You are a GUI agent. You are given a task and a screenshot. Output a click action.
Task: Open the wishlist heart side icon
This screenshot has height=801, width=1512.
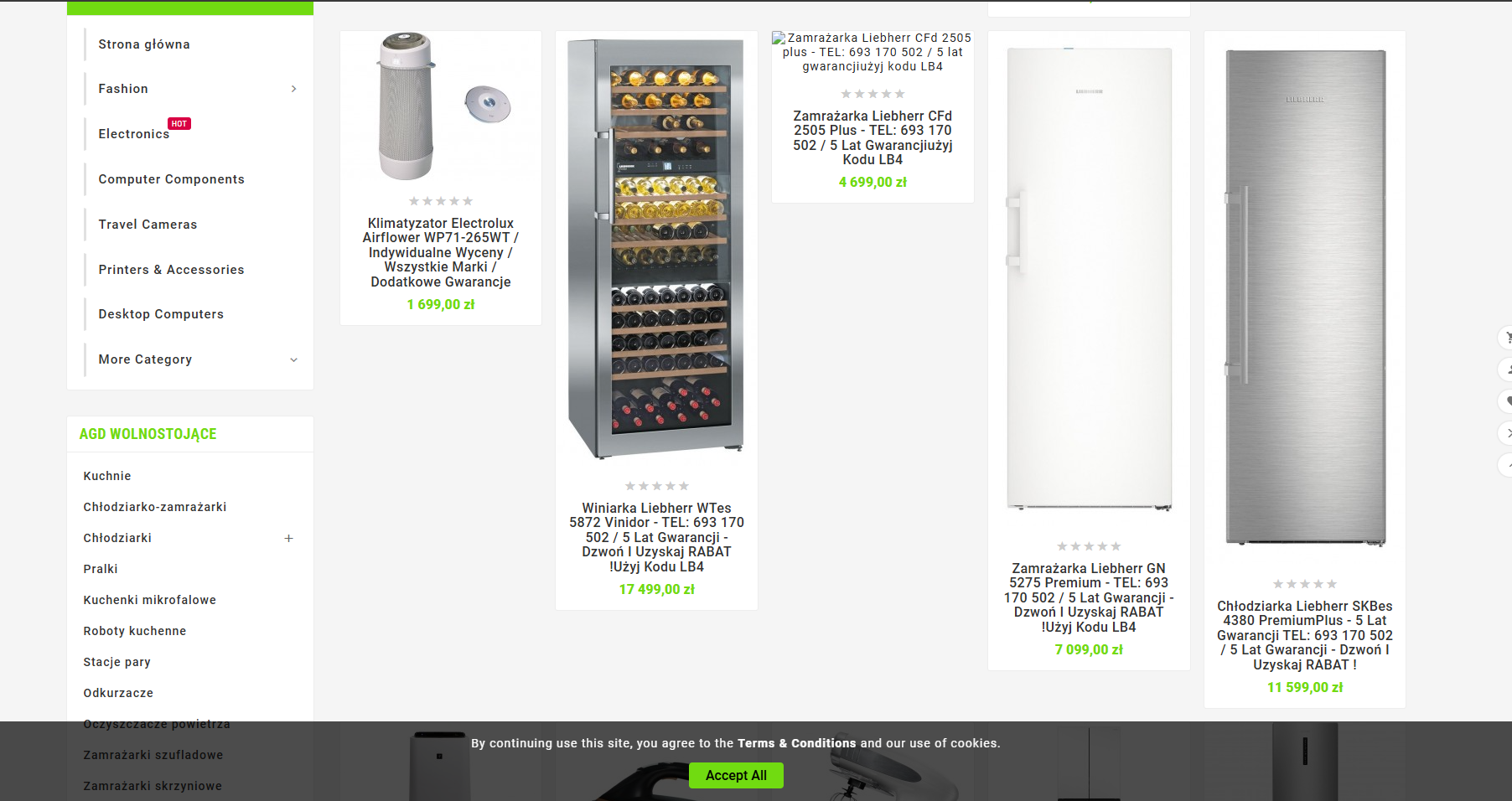(x=1506, y=401)
